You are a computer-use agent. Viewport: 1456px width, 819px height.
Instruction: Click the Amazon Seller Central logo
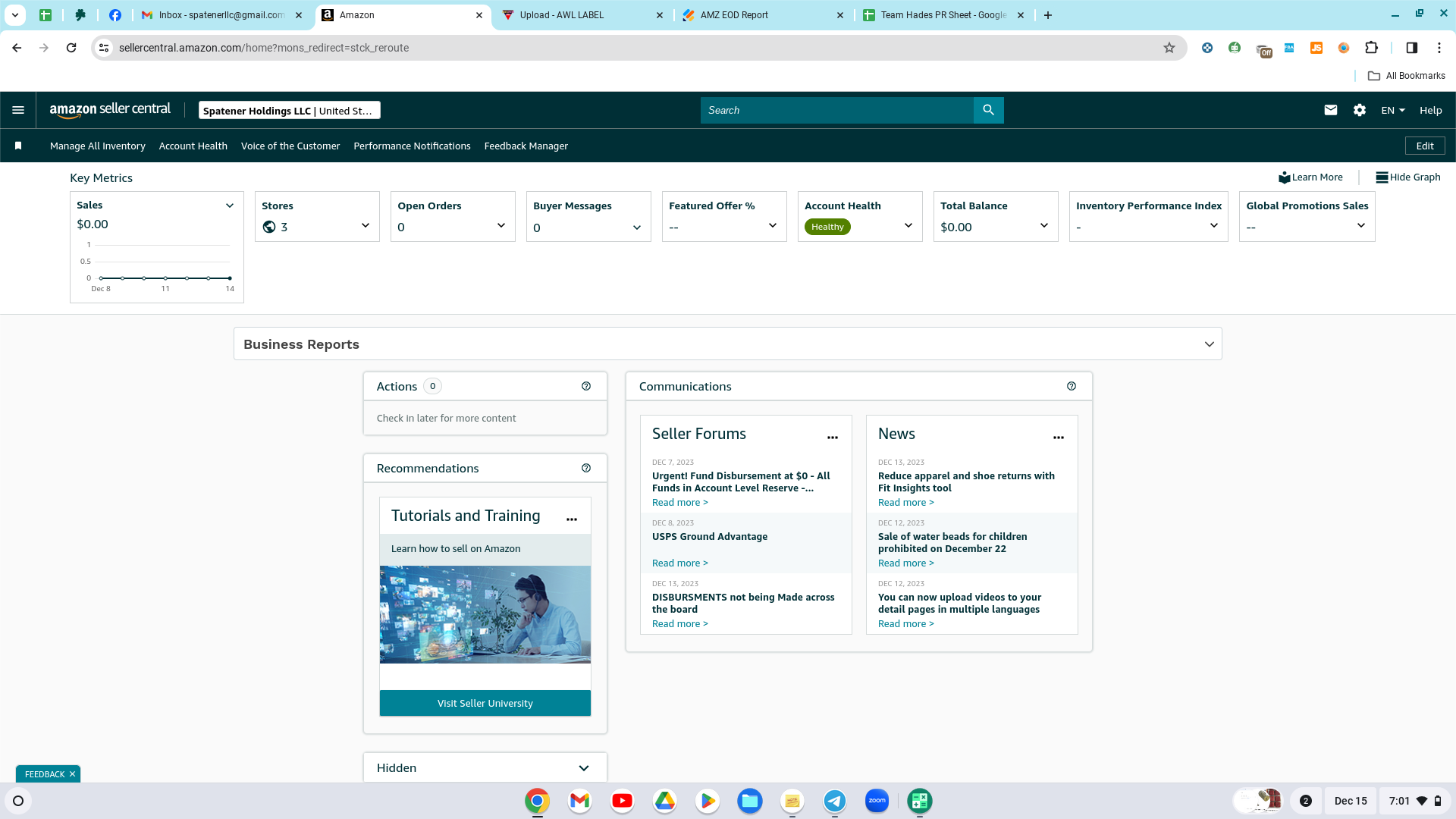point(111,110)
